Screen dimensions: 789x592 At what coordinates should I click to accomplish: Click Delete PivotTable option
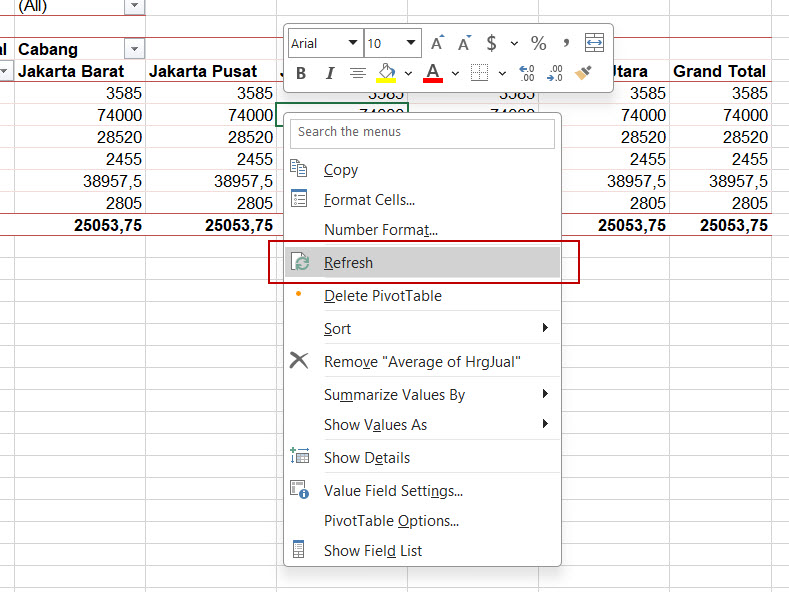click(x=382, y=296)
